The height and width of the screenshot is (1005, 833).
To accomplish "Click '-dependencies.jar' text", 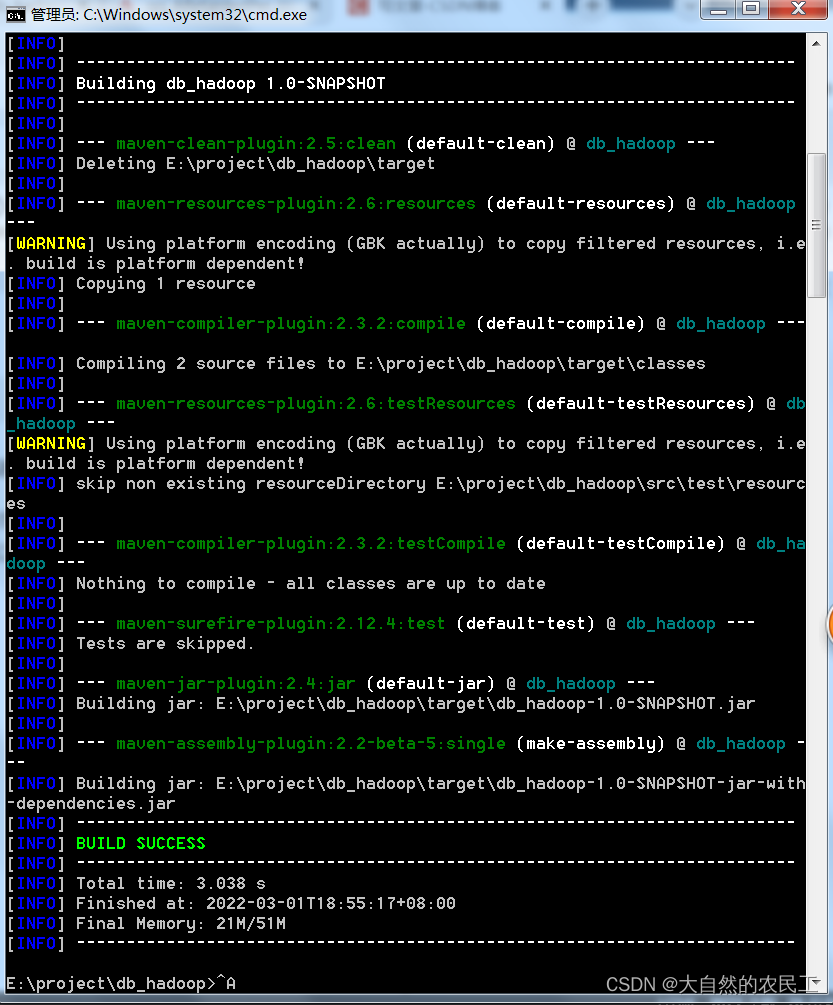I will coord(91,804).
